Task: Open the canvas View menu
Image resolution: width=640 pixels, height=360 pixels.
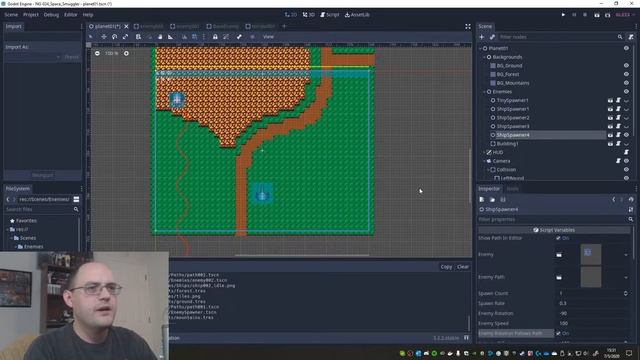Action: point(268,37)
